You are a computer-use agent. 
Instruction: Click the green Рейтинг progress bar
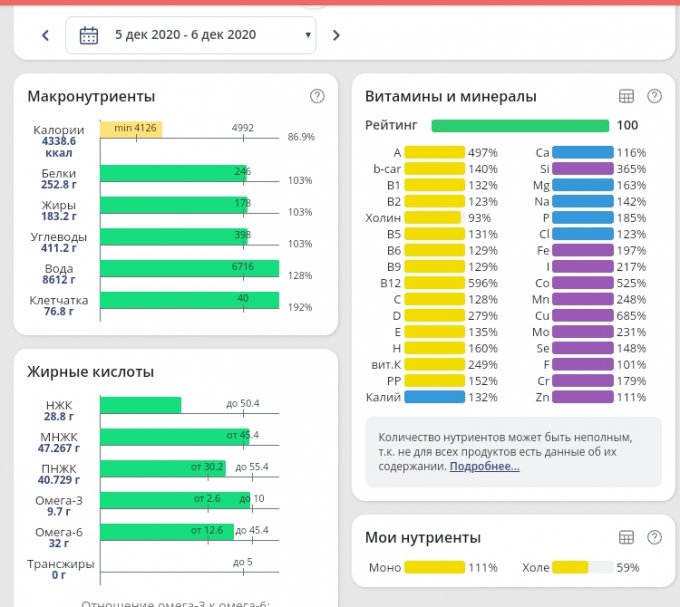[x=520, y=126]
